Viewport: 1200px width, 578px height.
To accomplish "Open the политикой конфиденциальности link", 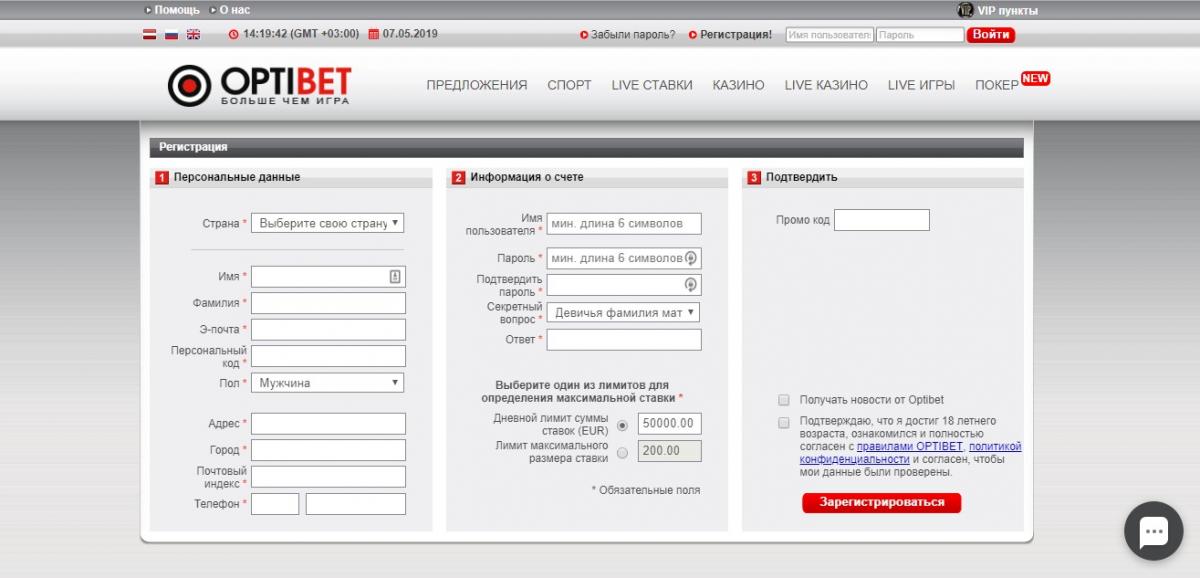I will click(911, 453).
